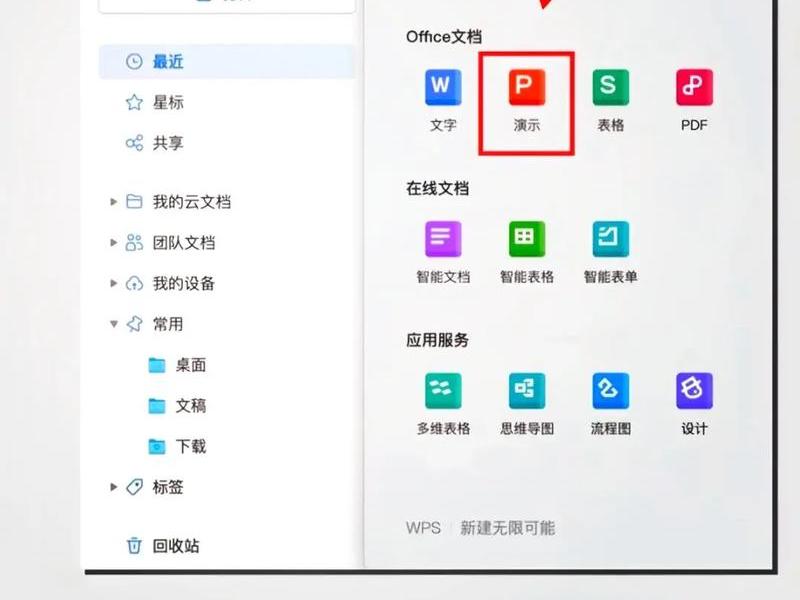The height and width of the screenshot is (600, 800).
Task: Click the 智能文档 label text
Action: (443, 277)
